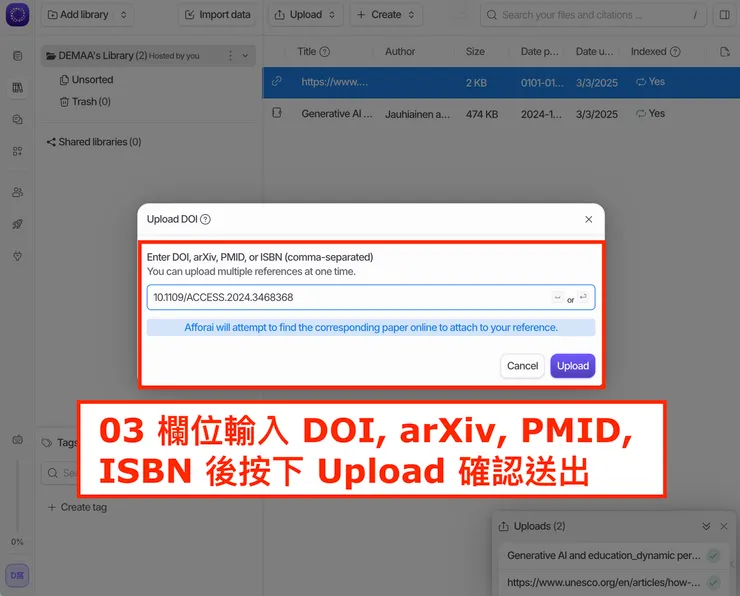
Task: Click the Afforai logo icon
Action: [x=17, y=15]
